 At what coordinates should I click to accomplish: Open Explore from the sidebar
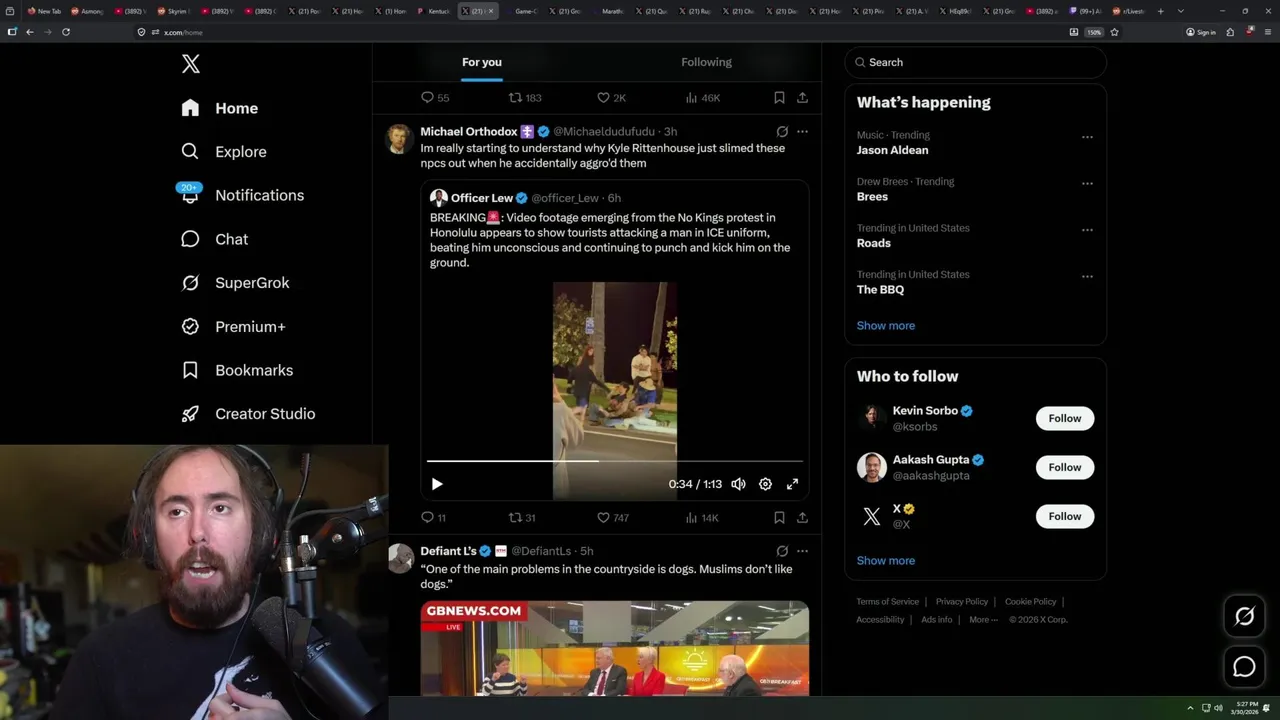[x=224, y=152]
